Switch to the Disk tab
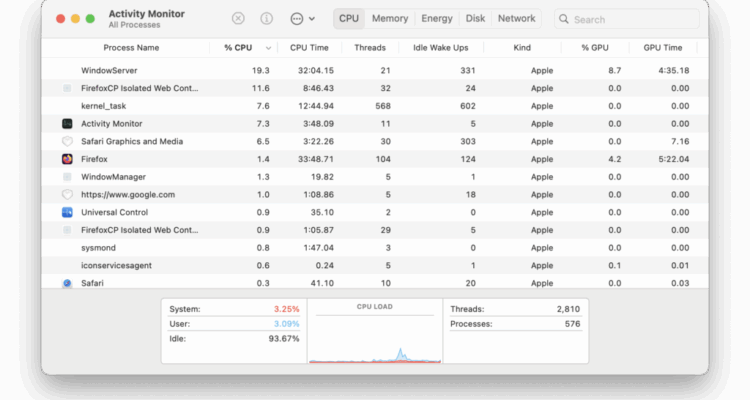This screenshot has width=750, height=400. (x=475, y=19)
